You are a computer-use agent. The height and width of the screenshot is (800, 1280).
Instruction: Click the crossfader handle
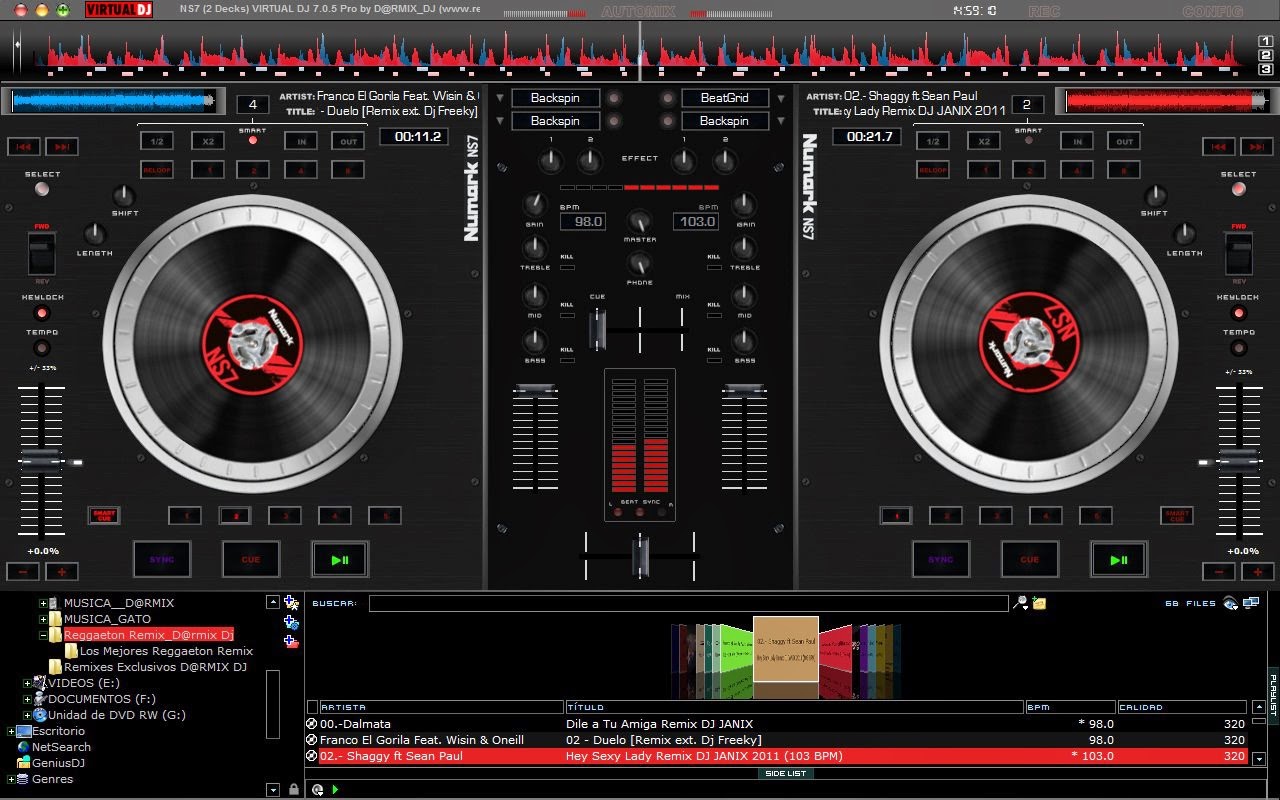point(640,555)
